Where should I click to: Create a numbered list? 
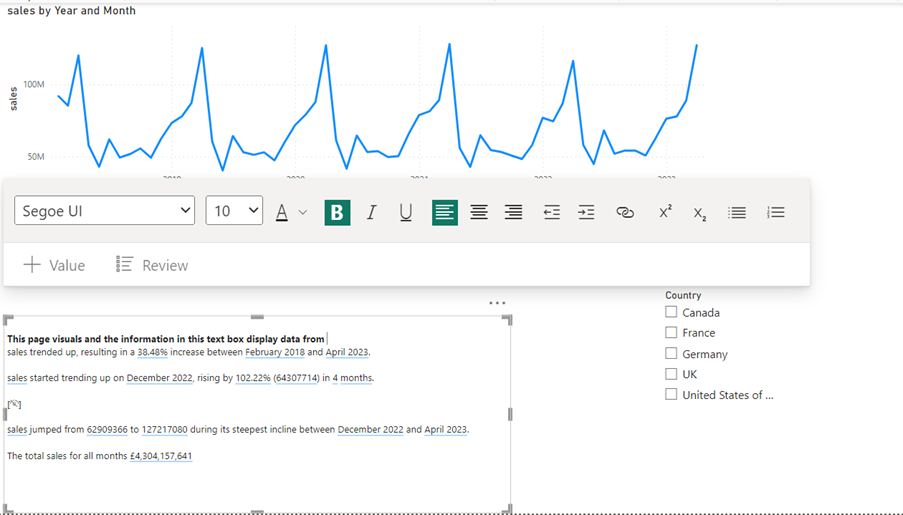pyautogui.click(x=776, y=212)
